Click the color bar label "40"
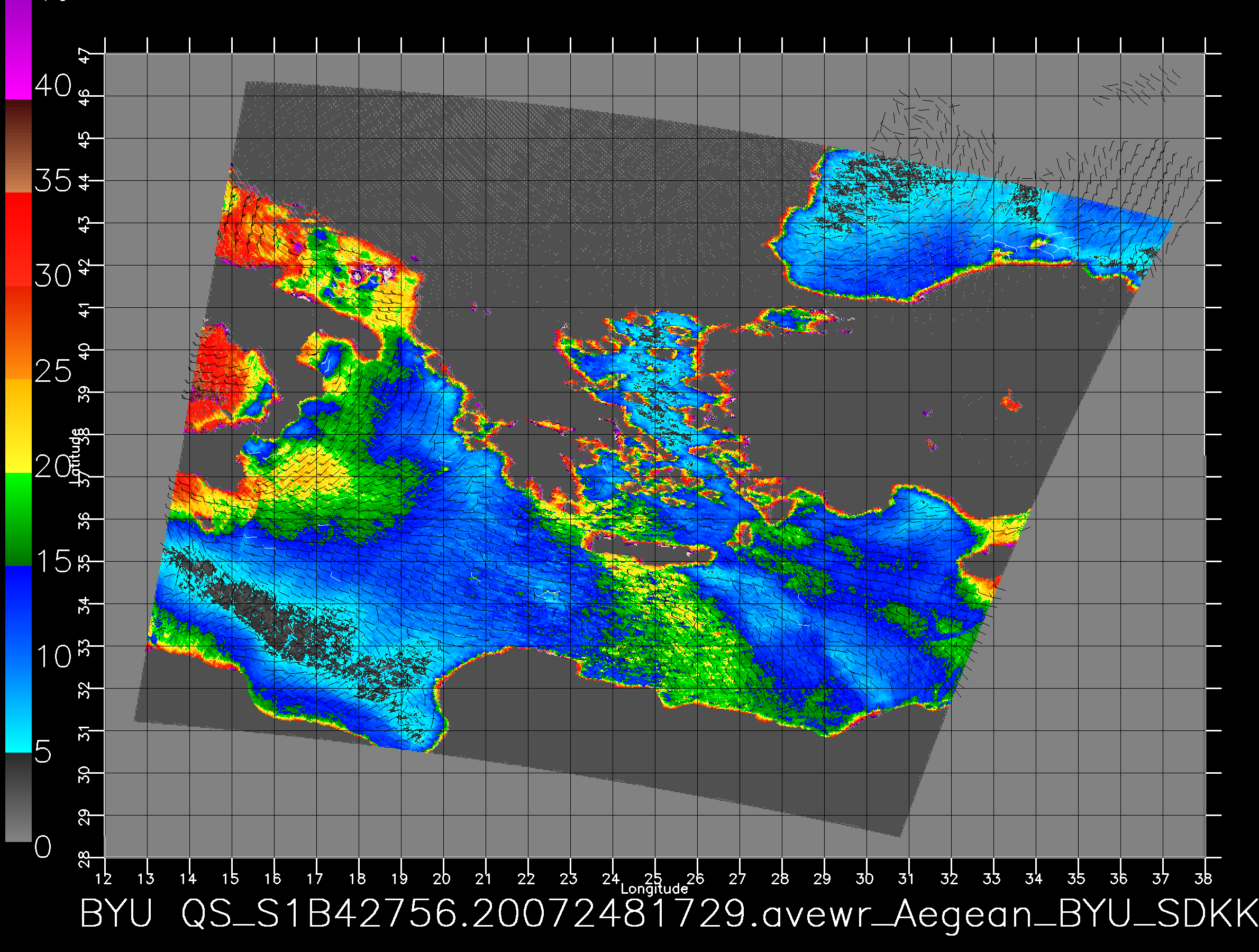 click(x=53, y=86)
